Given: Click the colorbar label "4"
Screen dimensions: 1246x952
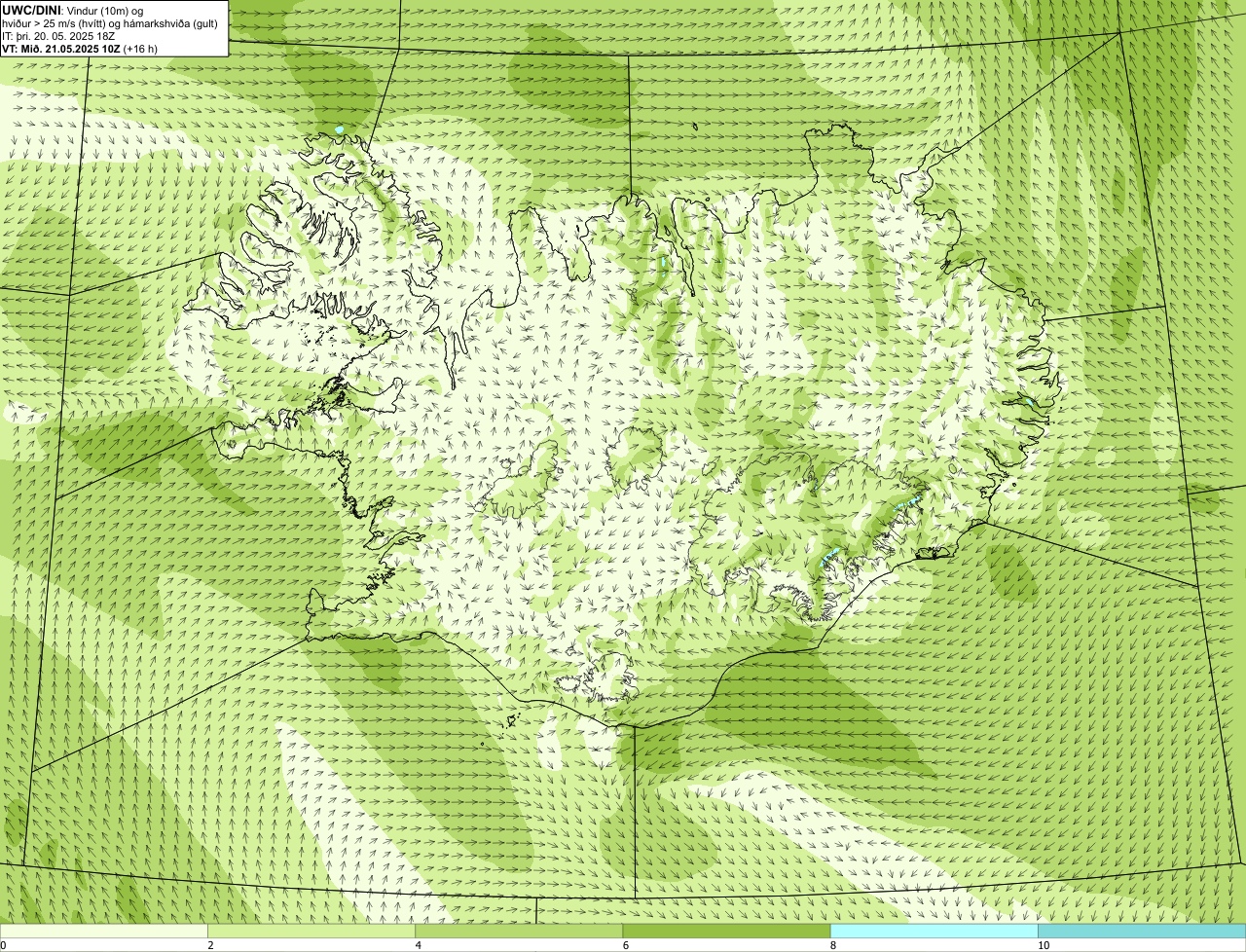Looking at the screenshot, I should point(418,945).
